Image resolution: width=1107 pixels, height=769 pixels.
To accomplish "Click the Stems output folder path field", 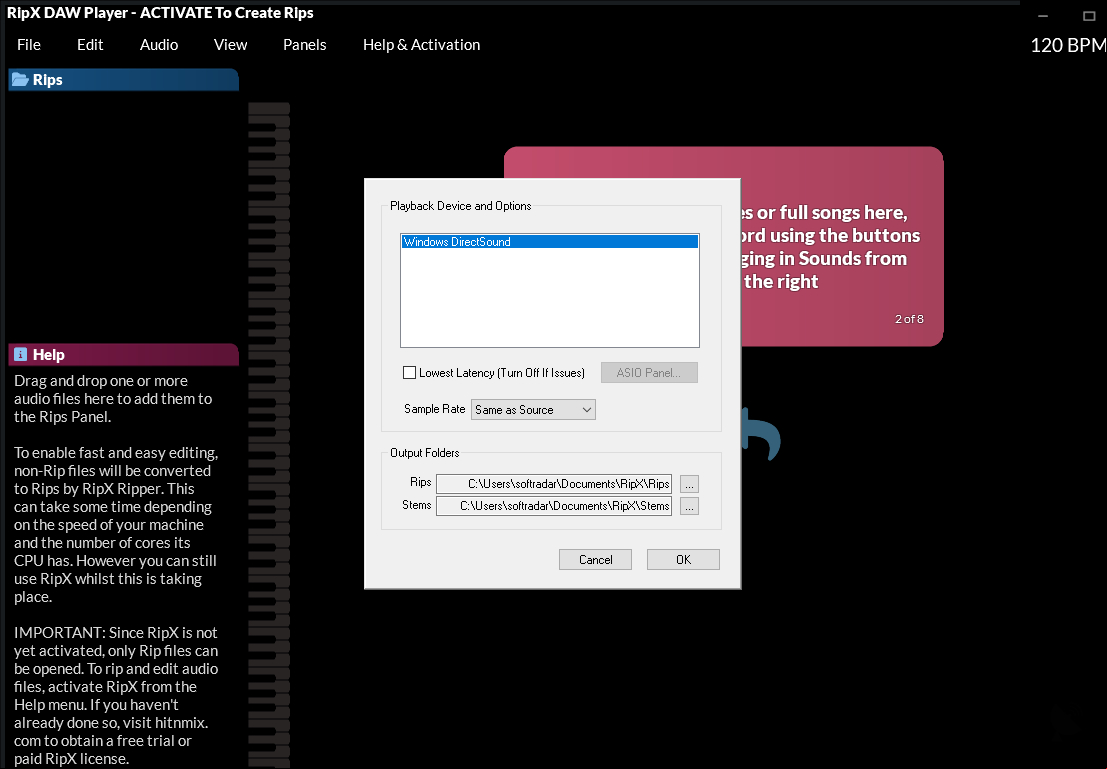I will pyautogui.click(x=554, y=506).
